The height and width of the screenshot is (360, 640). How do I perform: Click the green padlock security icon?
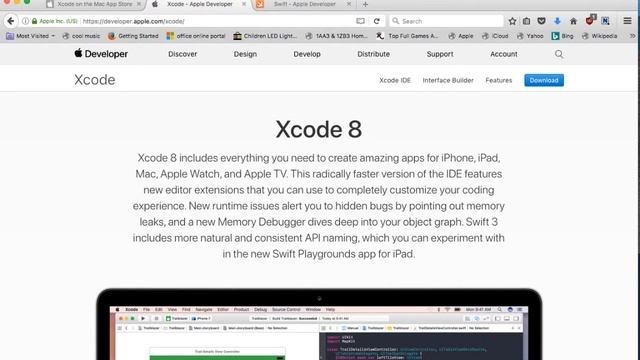[x=35, y=21]
